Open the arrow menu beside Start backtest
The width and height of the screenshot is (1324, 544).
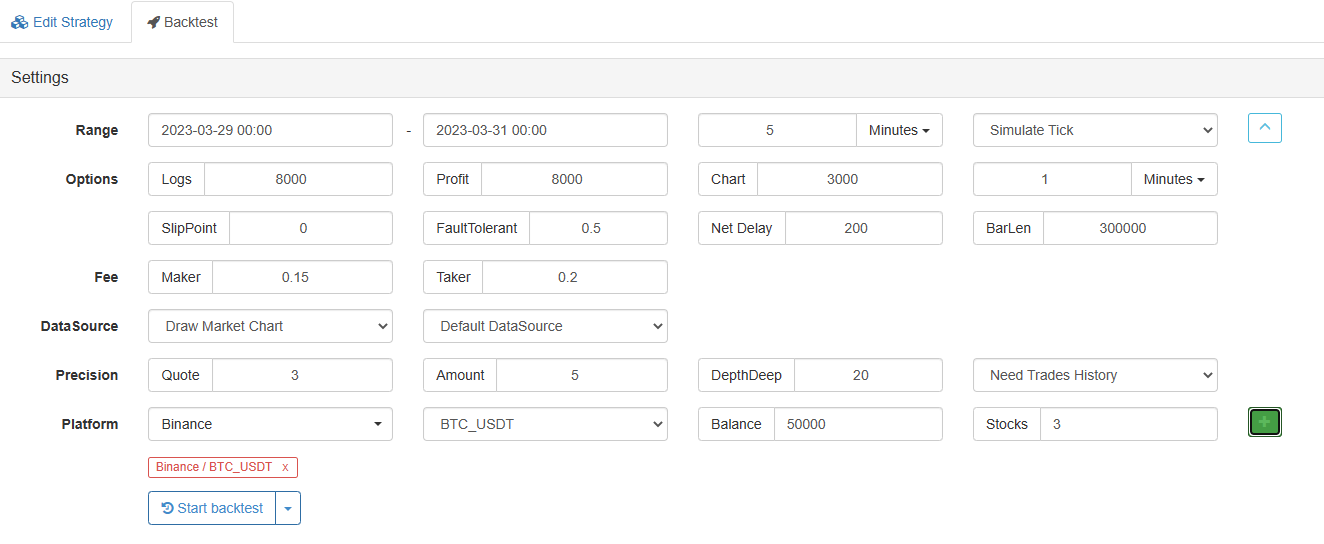pos(288,508)
